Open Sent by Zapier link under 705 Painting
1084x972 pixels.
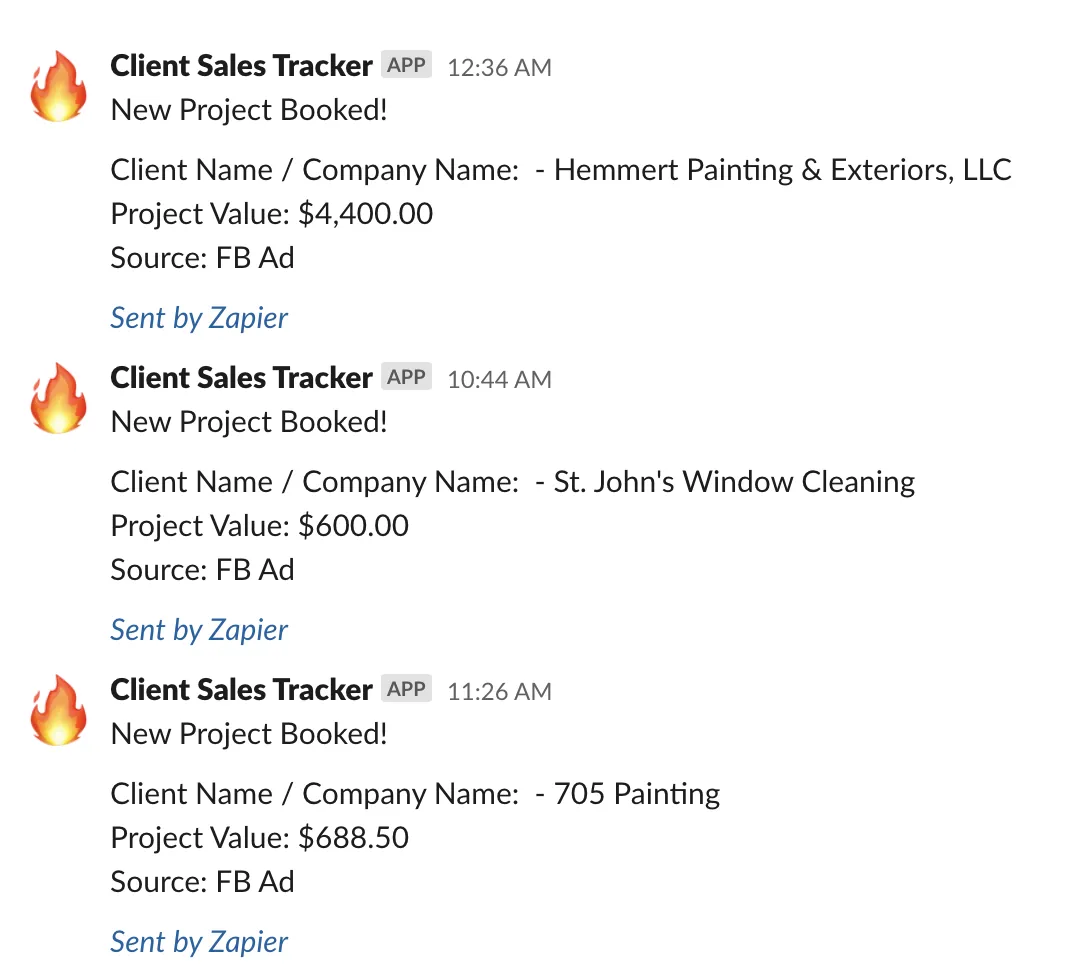199,942
